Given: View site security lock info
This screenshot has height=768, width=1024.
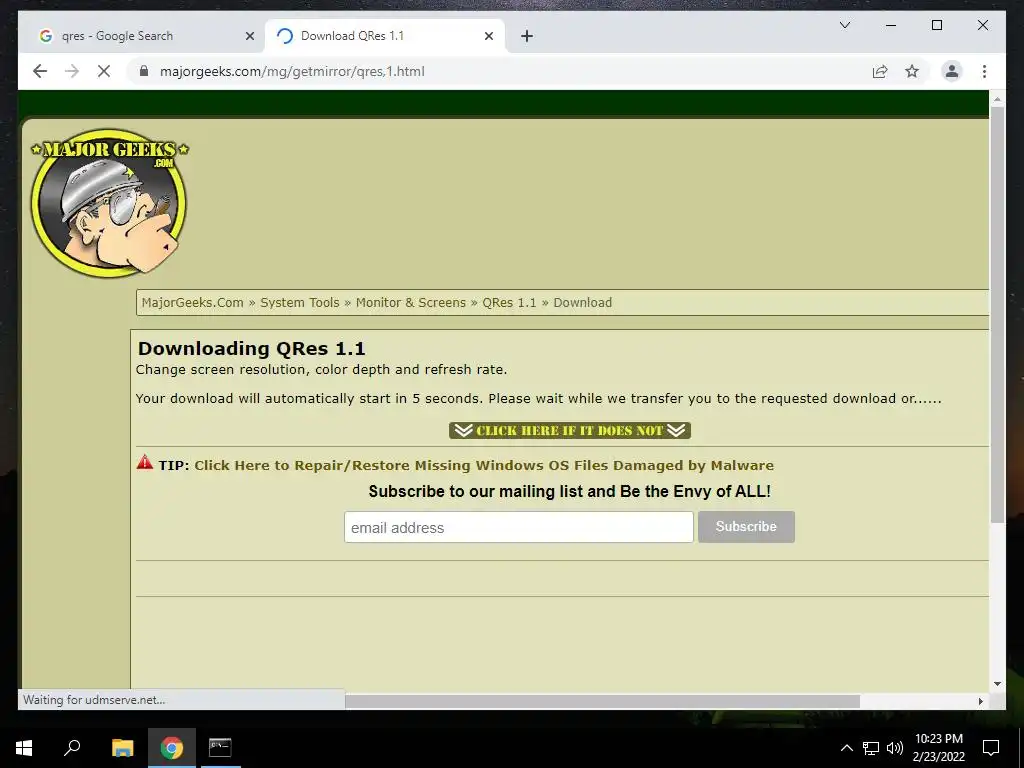Looking at the screenshot, I should click(144, 71).
